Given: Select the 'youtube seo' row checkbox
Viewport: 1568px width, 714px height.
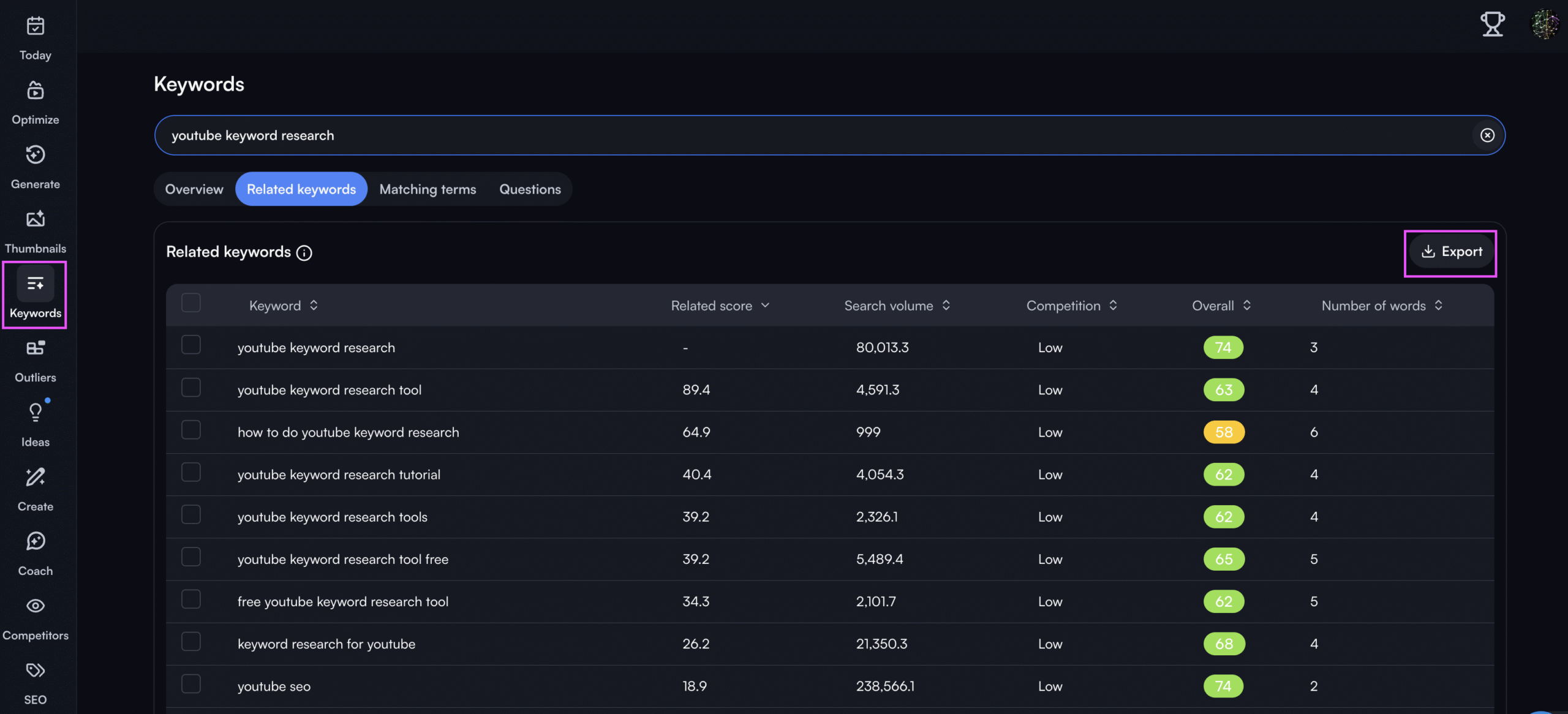Looking at the screenshot, I should click(x=191, y=684).
